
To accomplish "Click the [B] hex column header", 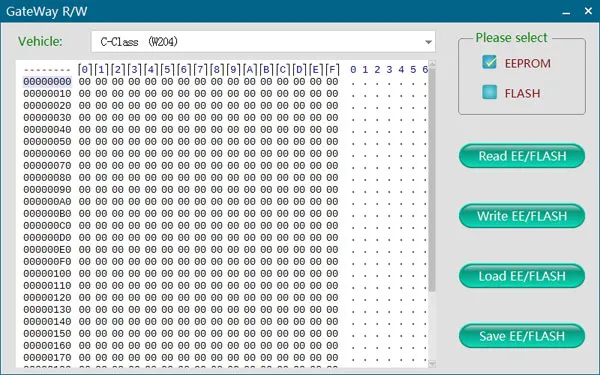I will [266, 70].
